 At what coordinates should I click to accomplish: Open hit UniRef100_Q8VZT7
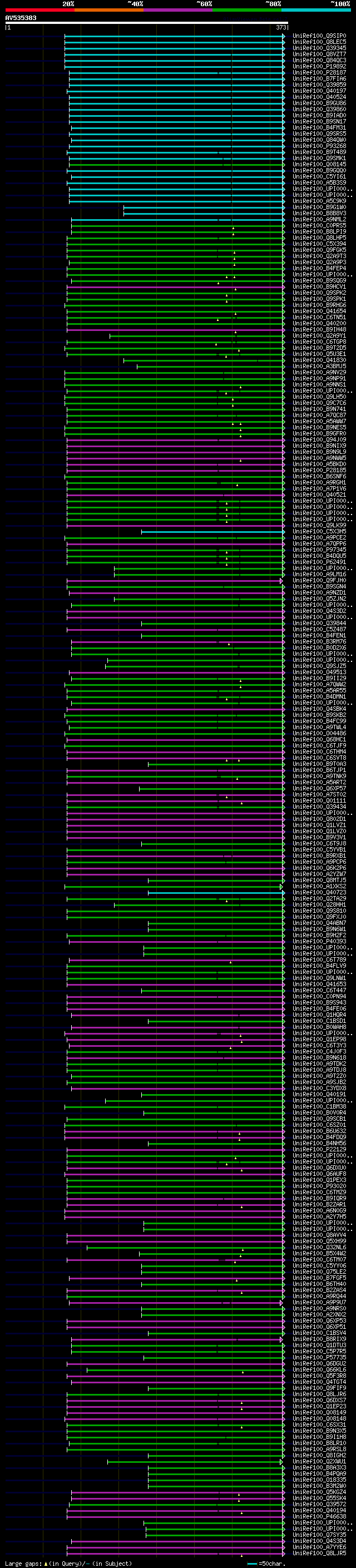319,54
